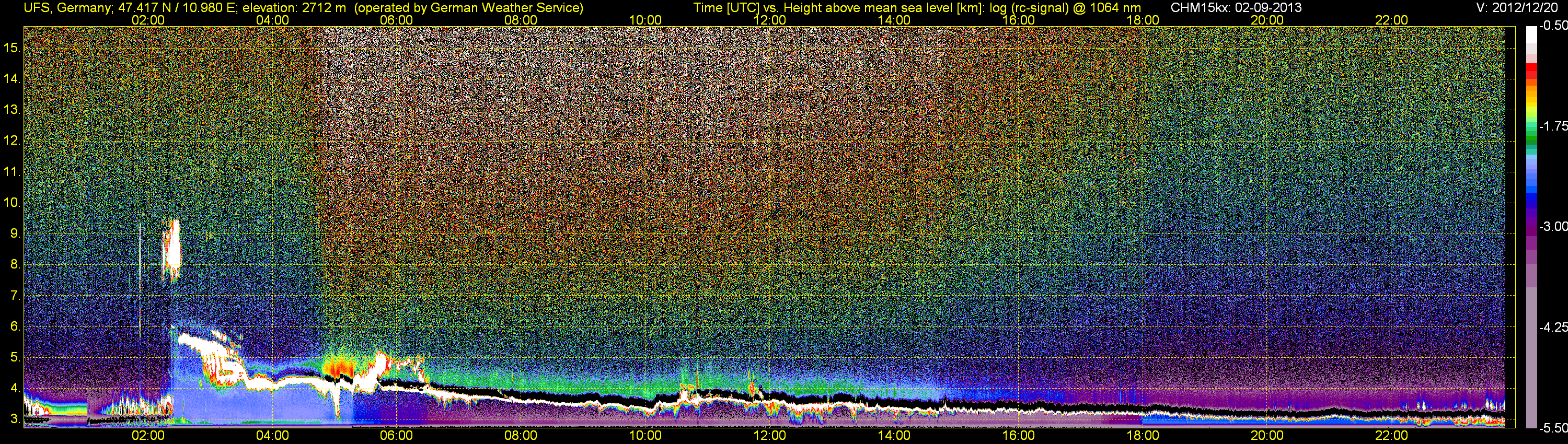Click the 10:00 label on the top time axis

(x=645, y=20)
